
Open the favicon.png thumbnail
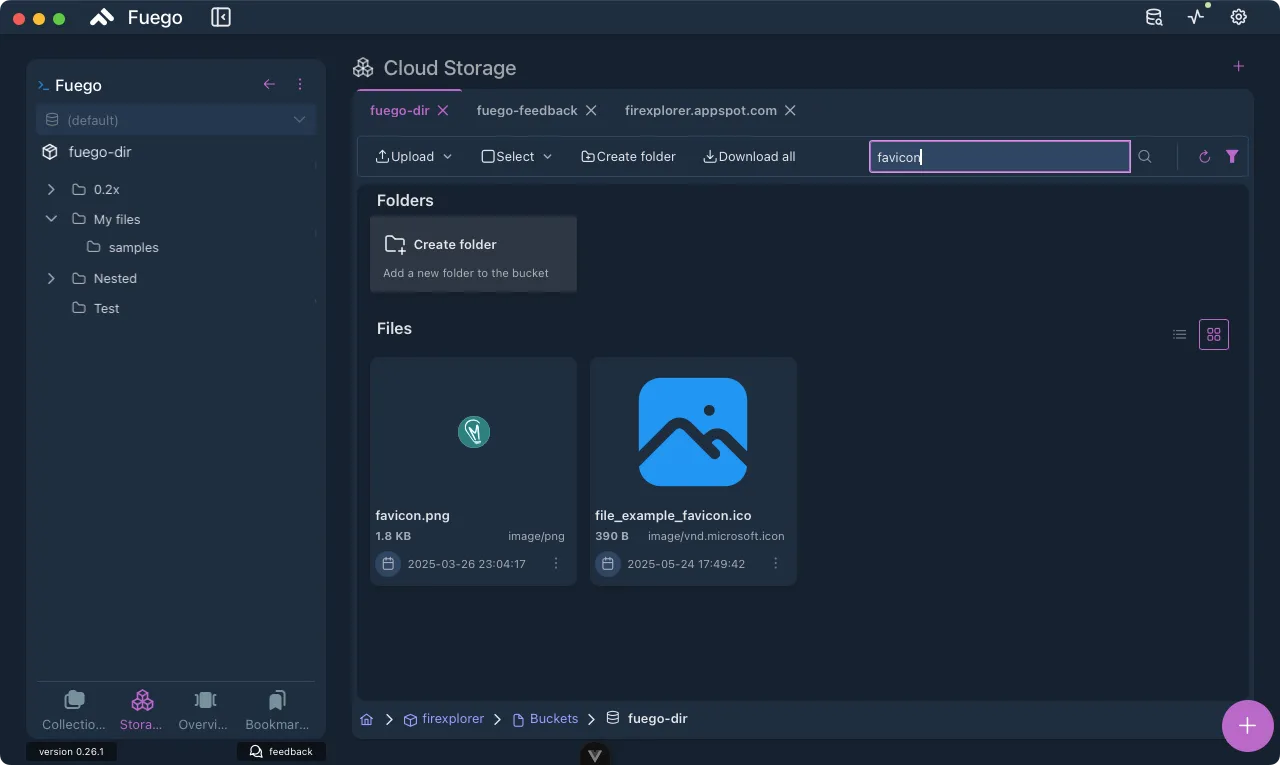tap(473, 432)
